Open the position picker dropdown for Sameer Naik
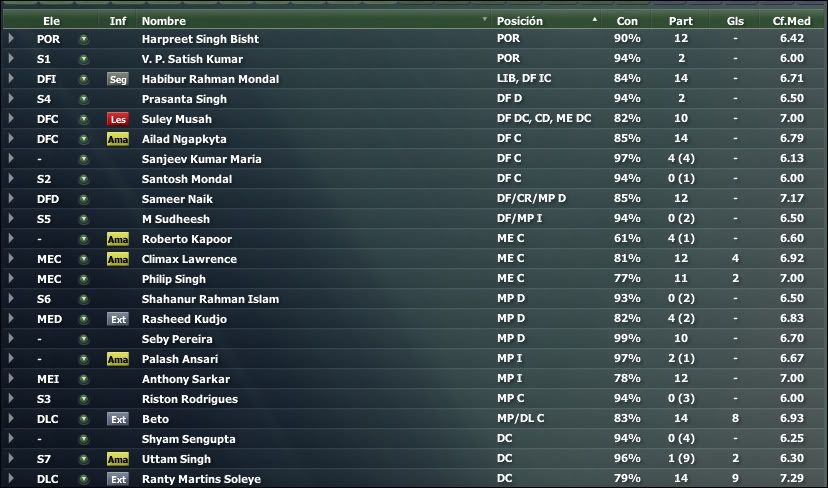The width and height of the screenshot is (828, 488). coord(83,199)
